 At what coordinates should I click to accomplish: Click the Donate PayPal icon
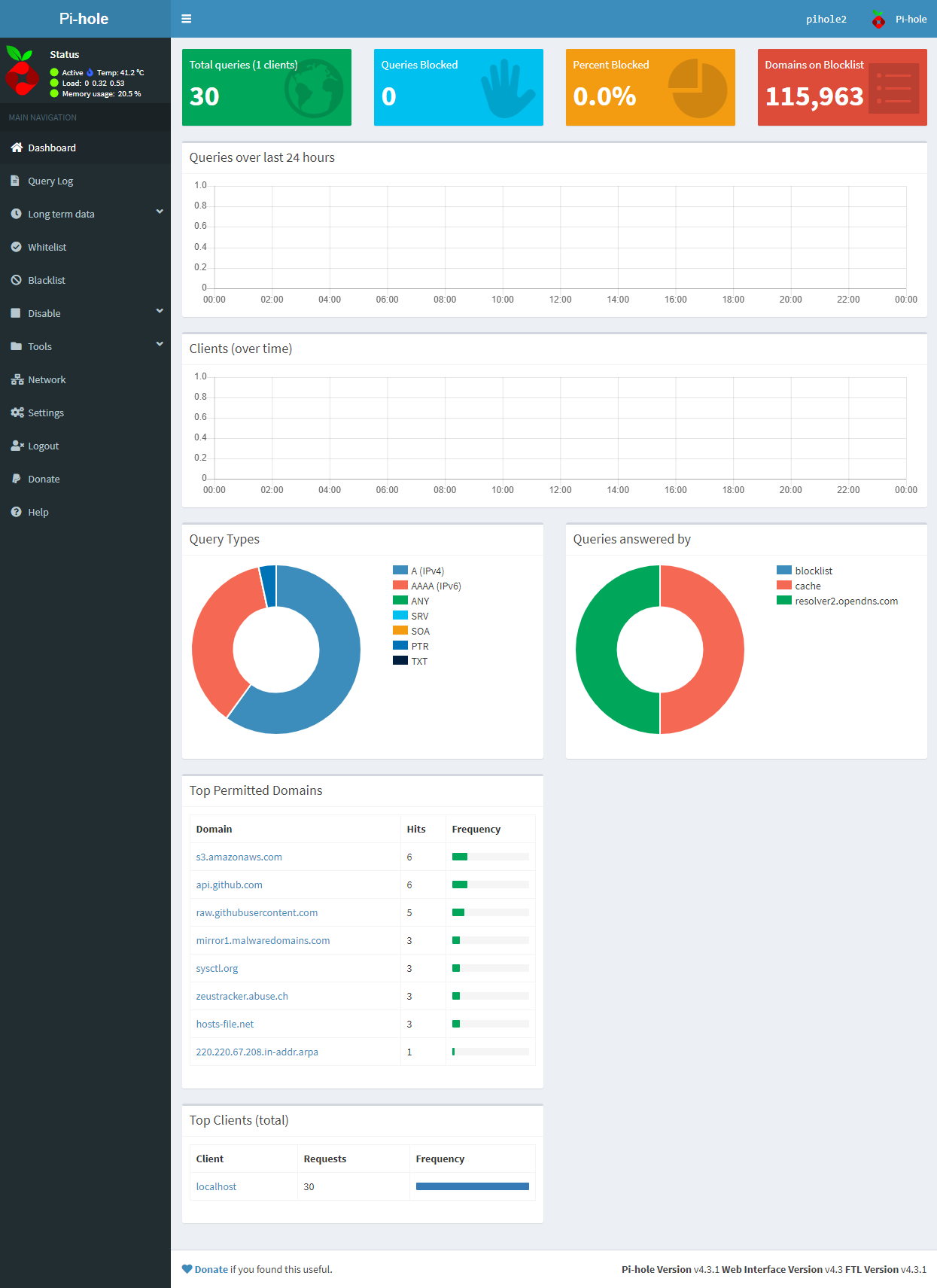16,479
